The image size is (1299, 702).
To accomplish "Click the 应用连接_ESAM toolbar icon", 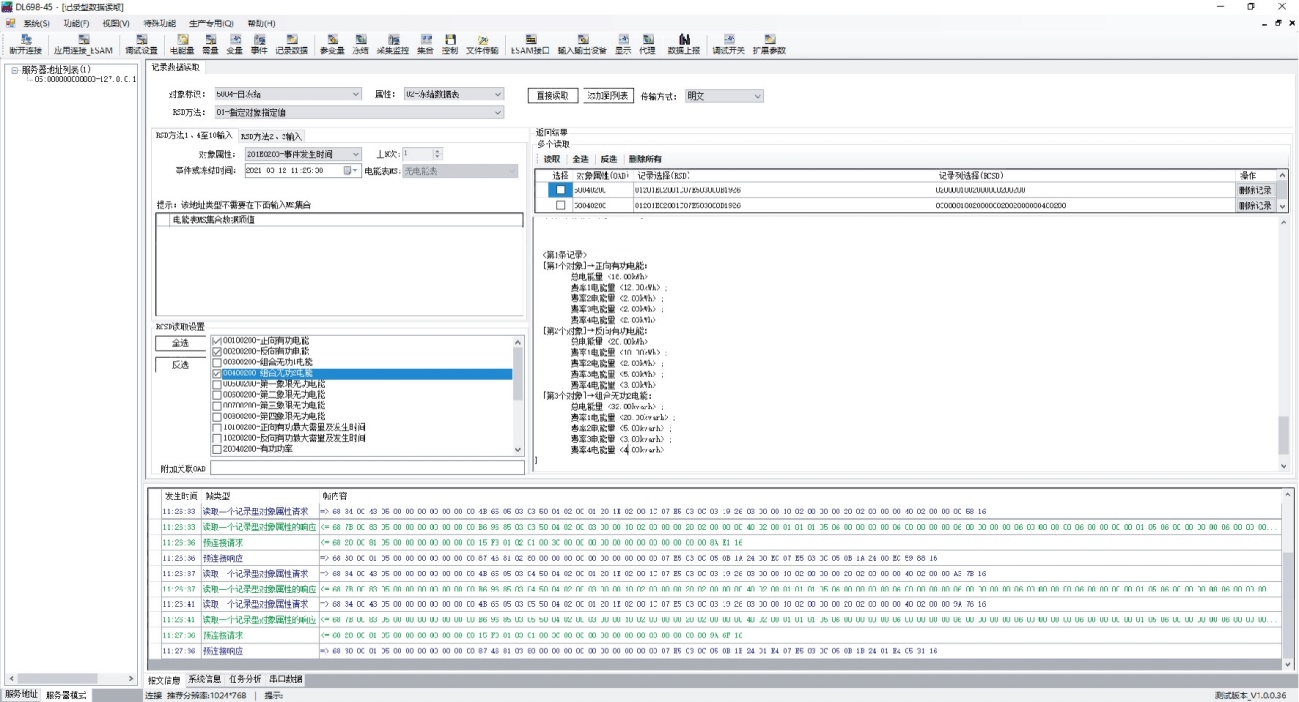I will tap(84, 44).
